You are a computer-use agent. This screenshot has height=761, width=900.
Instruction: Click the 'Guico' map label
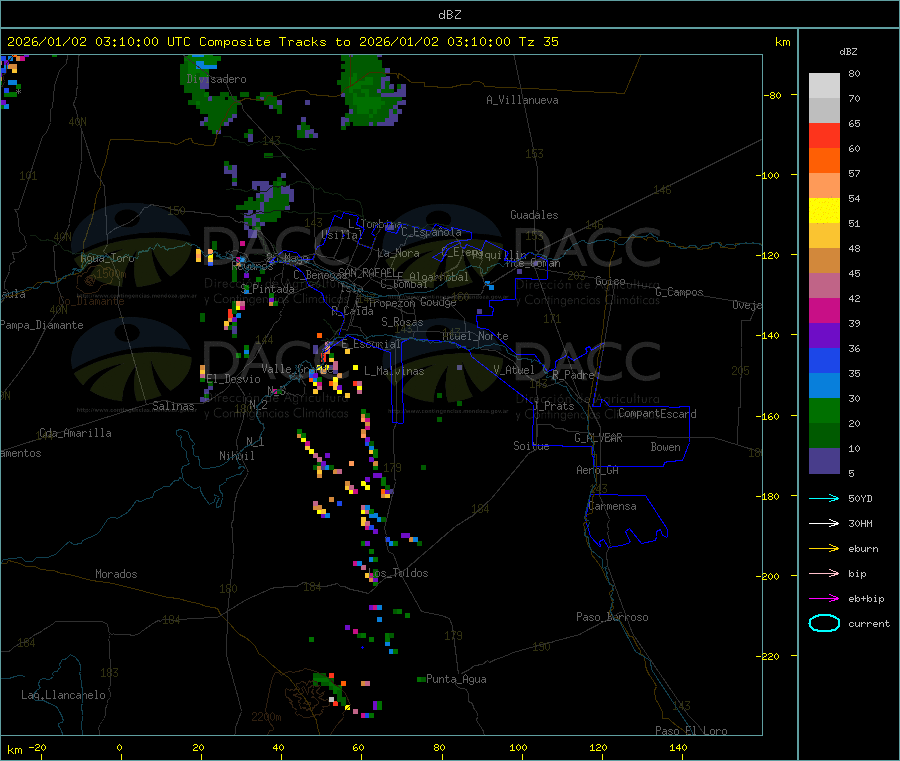(610, 281)
